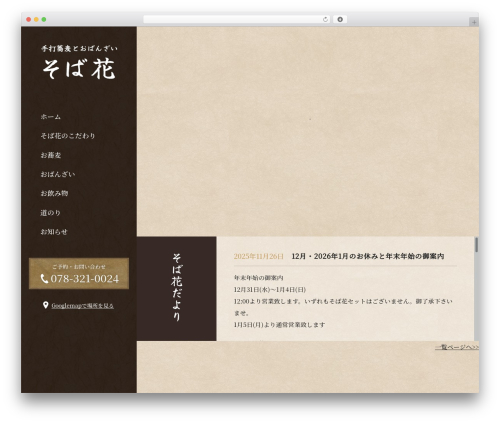
Task: Click the そば花 site logo
Action: pos(79,63)
